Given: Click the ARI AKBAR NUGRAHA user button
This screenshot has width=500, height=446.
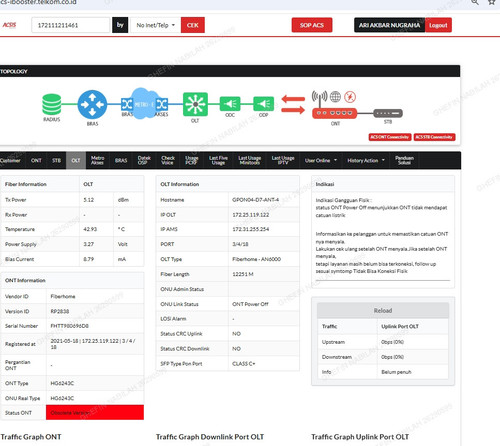Looking at the screenshot, I should point(389,25).
